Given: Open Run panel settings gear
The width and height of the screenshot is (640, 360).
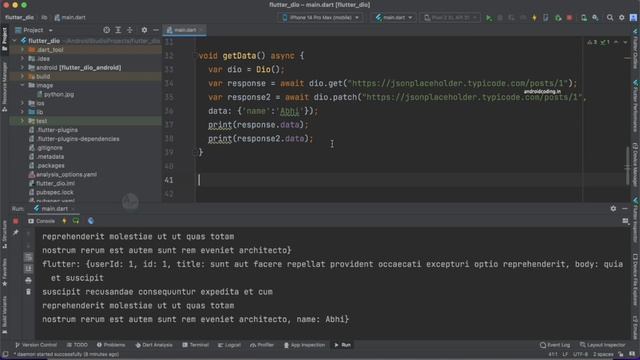Looking at the screenshot, I should click(613, 209).
